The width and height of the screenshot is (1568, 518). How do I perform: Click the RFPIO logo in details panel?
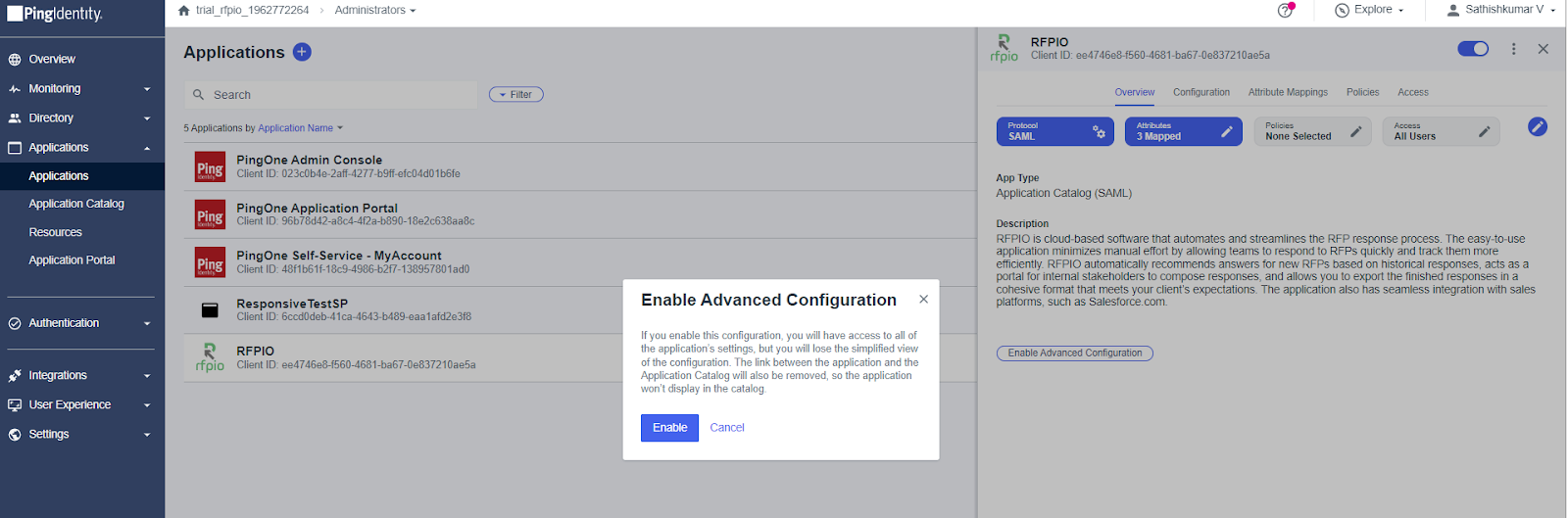1004,48
